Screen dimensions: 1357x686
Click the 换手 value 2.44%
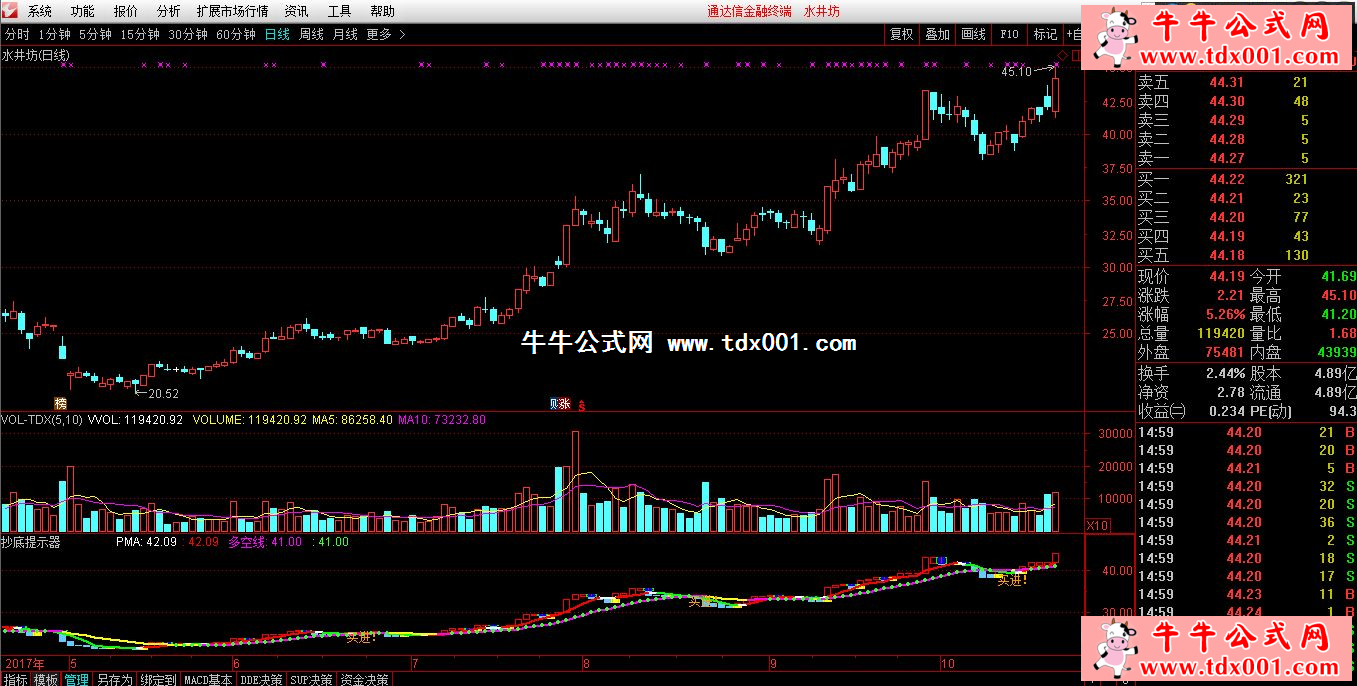[x=1224, y=372]
